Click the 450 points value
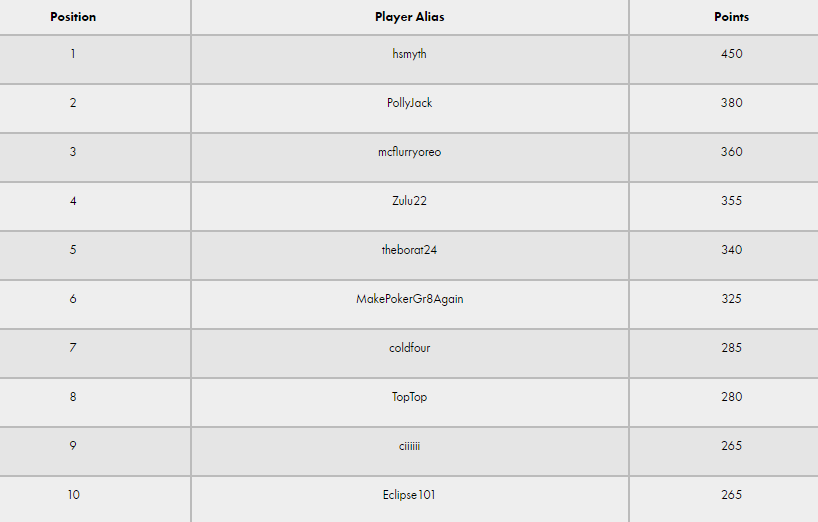This screenshot has width=818, height=522. point(731,54)
